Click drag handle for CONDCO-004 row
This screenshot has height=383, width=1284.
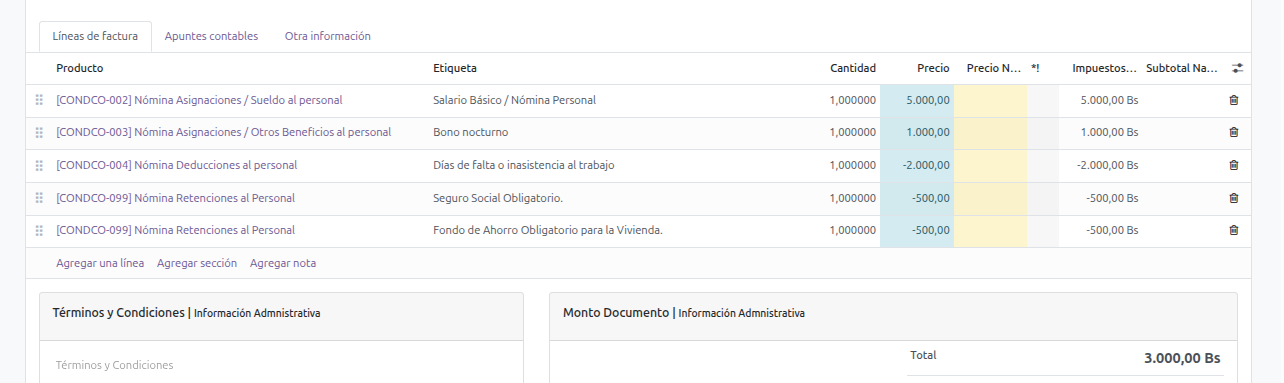pos(39,165)
